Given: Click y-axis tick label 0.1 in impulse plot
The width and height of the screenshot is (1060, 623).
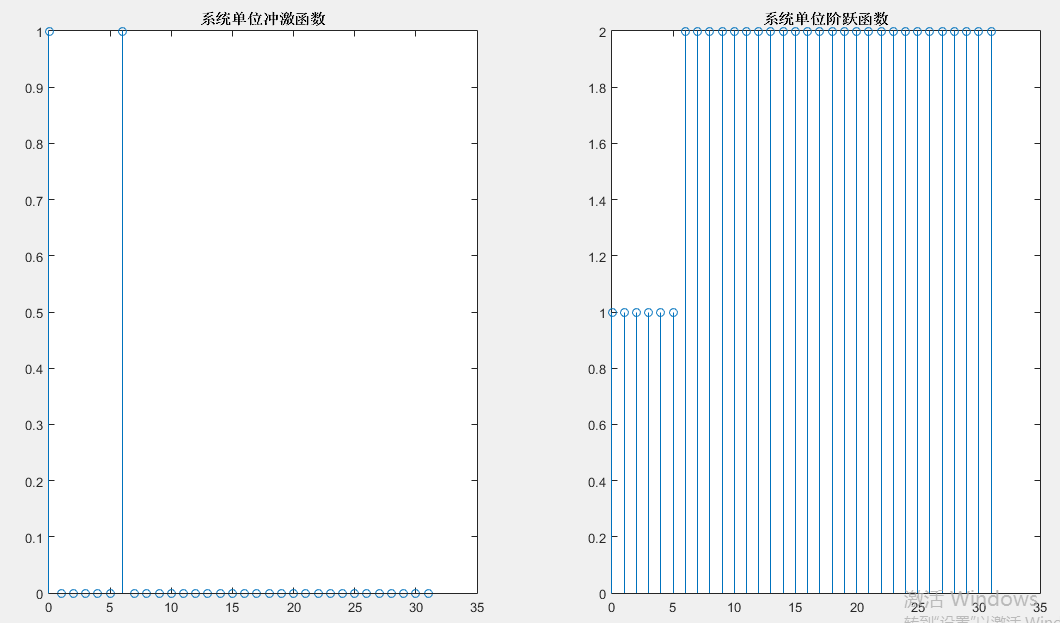Looking at the screenshot, I should click(x=34, y=539).
